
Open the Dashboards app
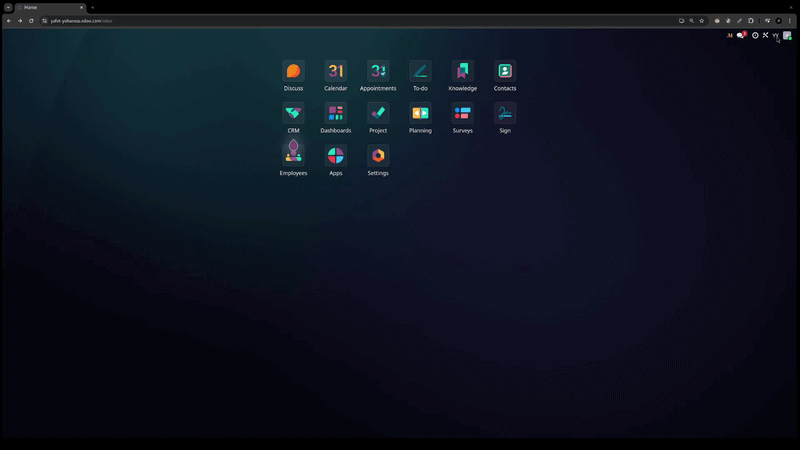tap(336, 118)
